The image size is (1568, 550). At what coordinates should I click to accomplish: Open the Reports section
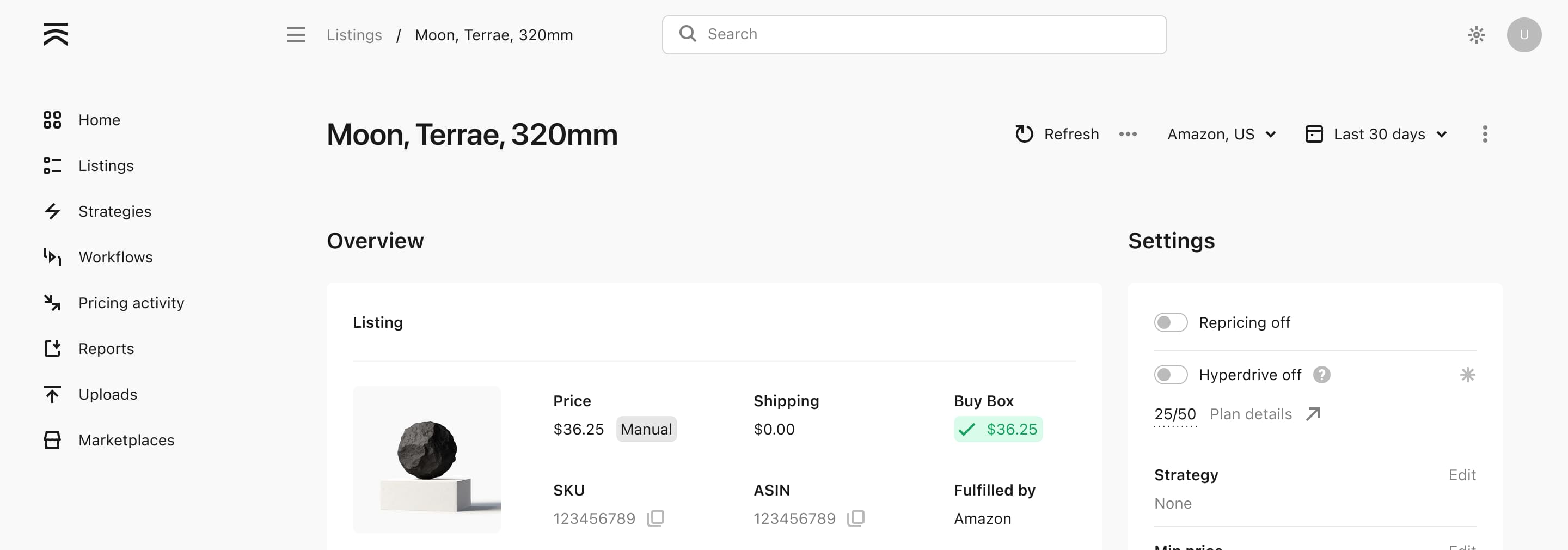tap(107, 349)
